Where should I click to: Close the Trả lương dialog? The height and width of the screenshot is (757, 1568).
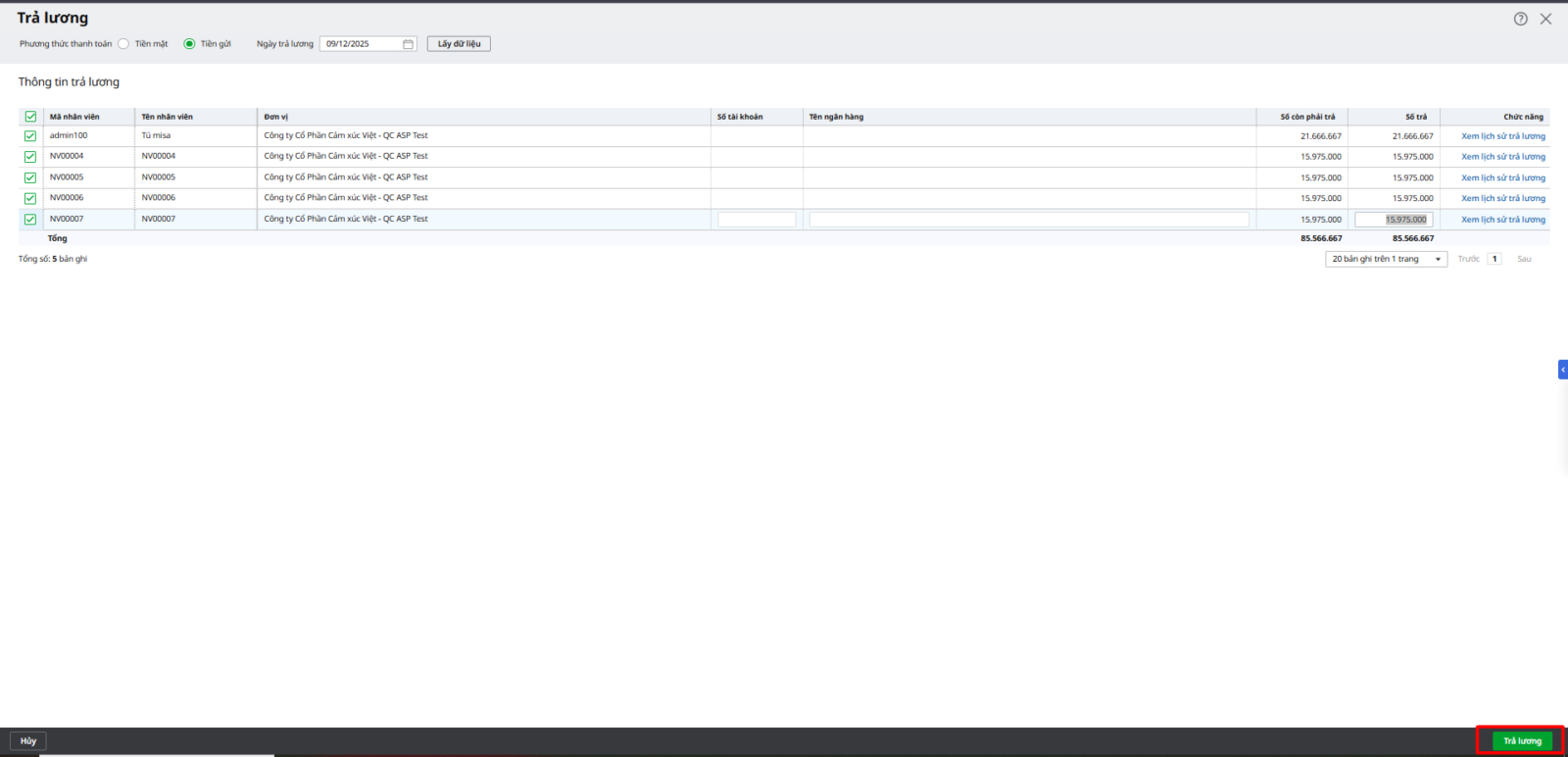[x=1545, y=19]
